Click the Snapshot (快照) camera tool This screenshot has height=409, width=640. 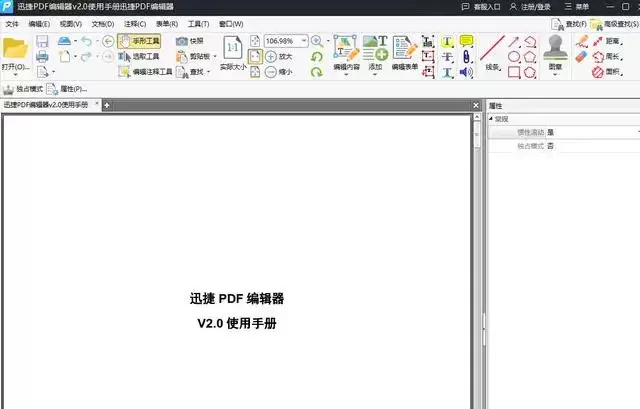190,41
